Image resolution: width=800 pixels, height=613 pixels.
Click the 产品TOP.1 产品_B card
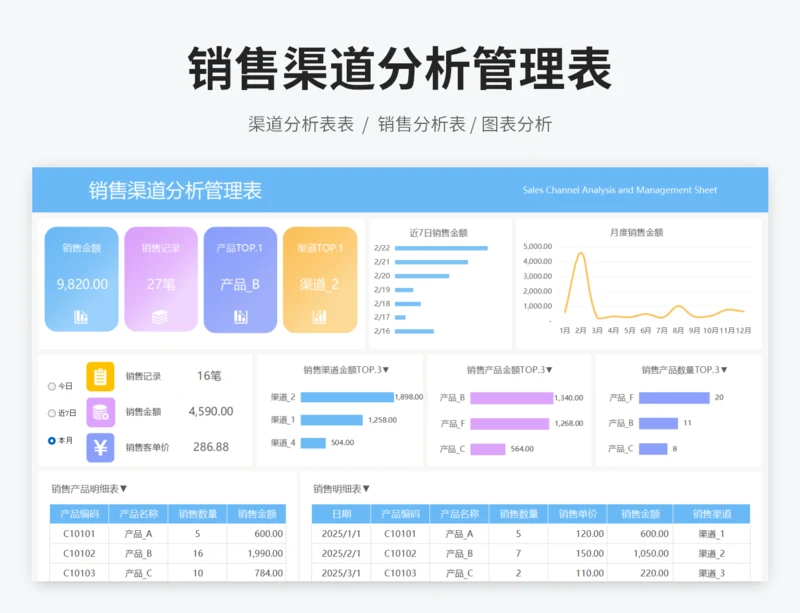[240, 279]
